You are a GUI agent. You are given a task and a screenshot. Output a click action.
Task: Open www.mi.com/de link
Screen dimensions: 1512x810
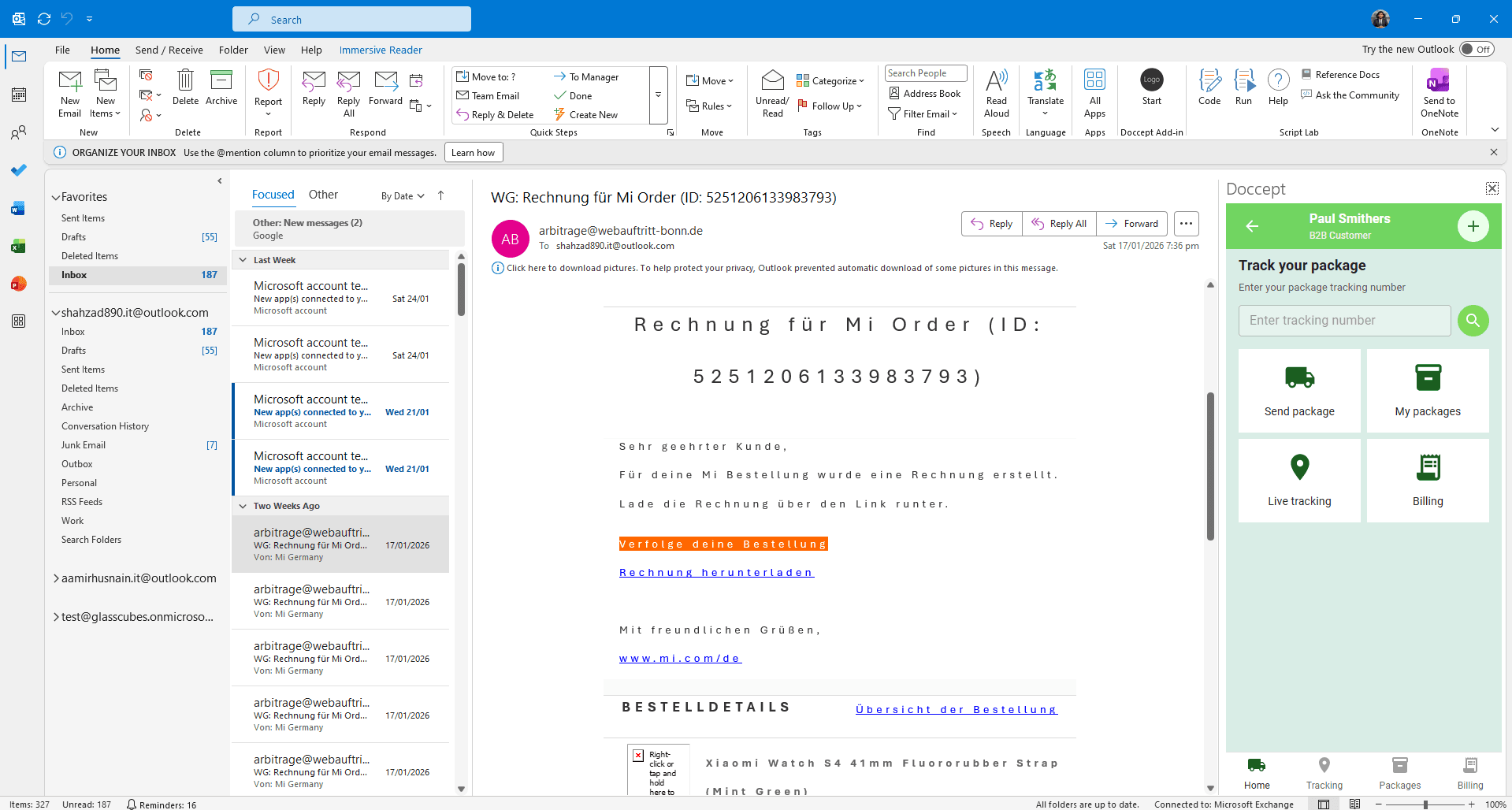point(680,659)
